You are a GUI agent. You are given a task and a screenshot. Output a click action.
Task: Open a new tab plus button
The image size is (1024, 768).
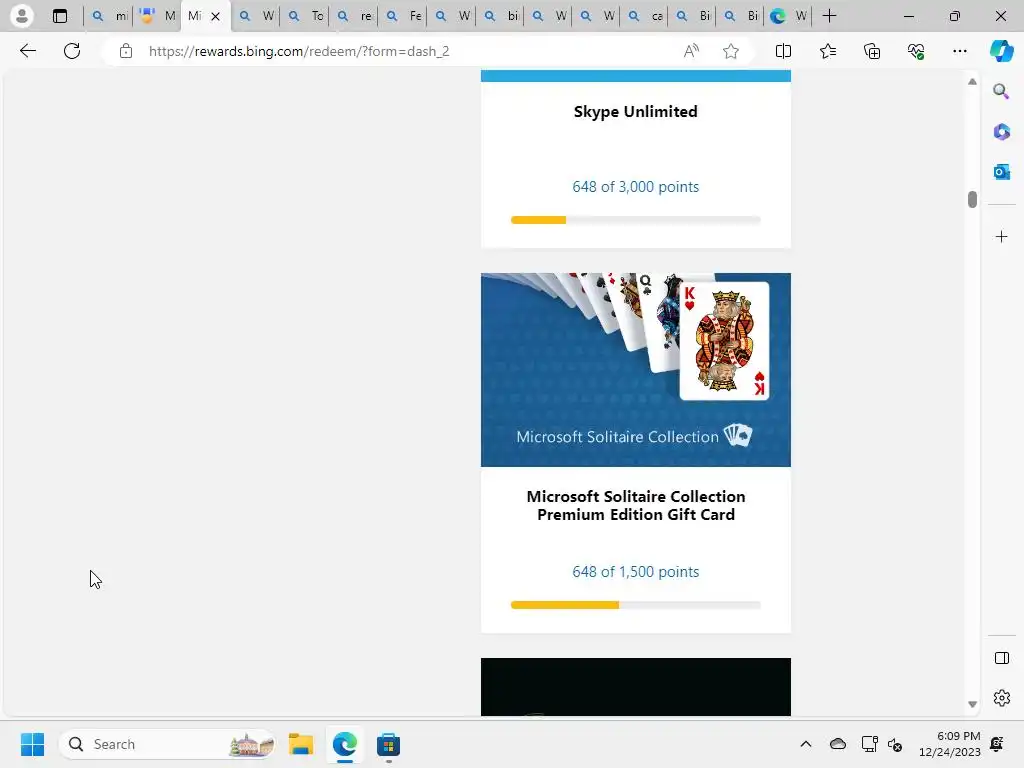point(829,16)
